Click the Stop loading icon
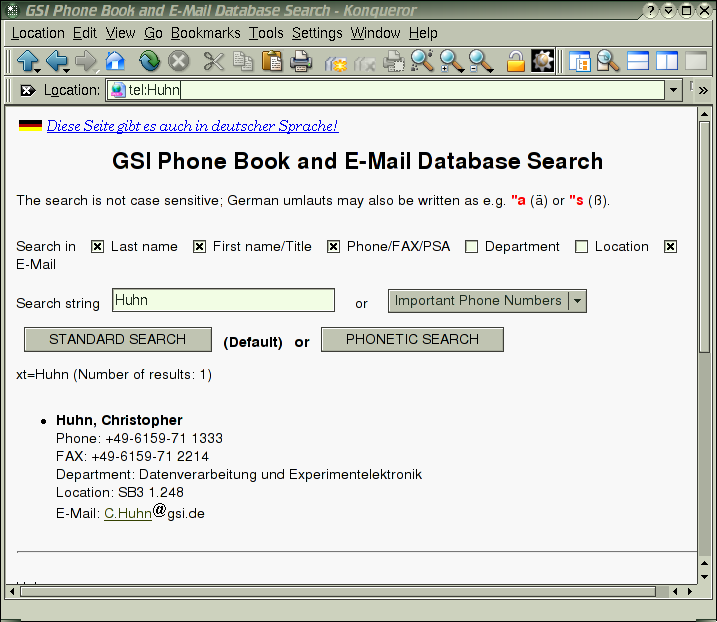This screenshot has height=622, width=717. [x=178, y=61]
